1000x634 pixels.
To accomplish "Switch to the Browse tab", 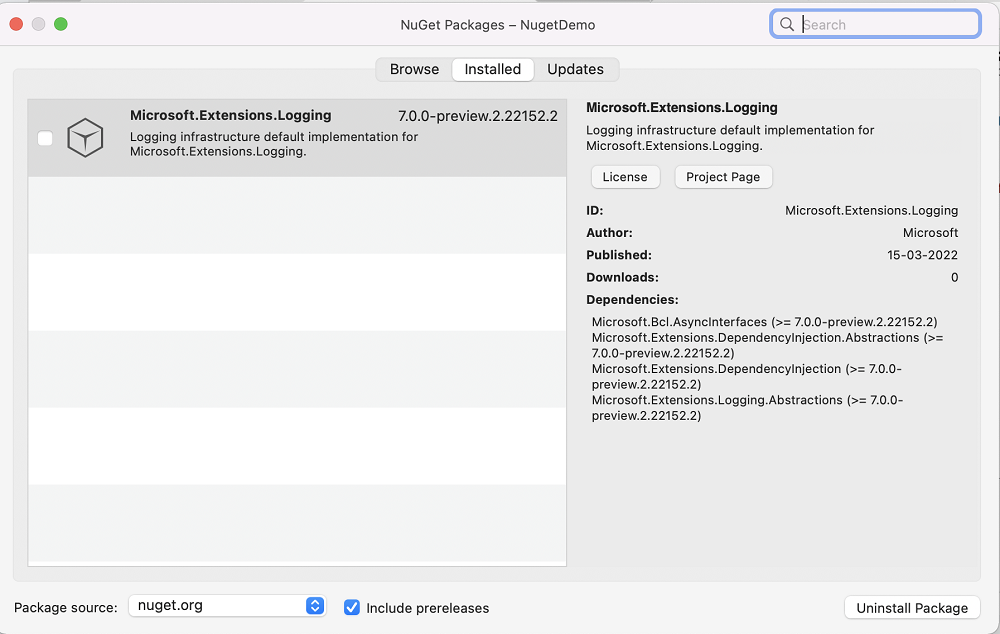I will (413, 69).
